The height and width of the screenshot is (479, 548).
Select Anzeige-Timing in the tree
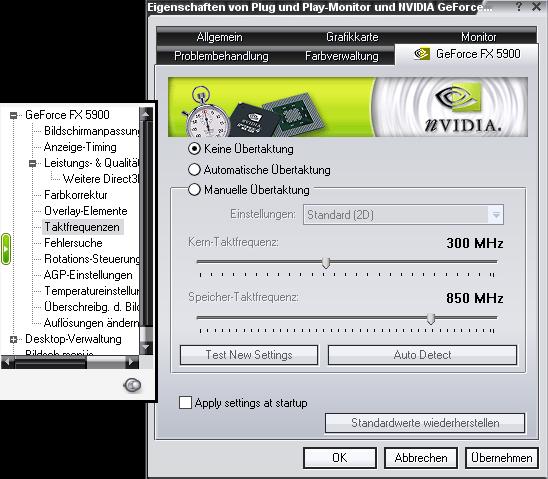[80, 147]
